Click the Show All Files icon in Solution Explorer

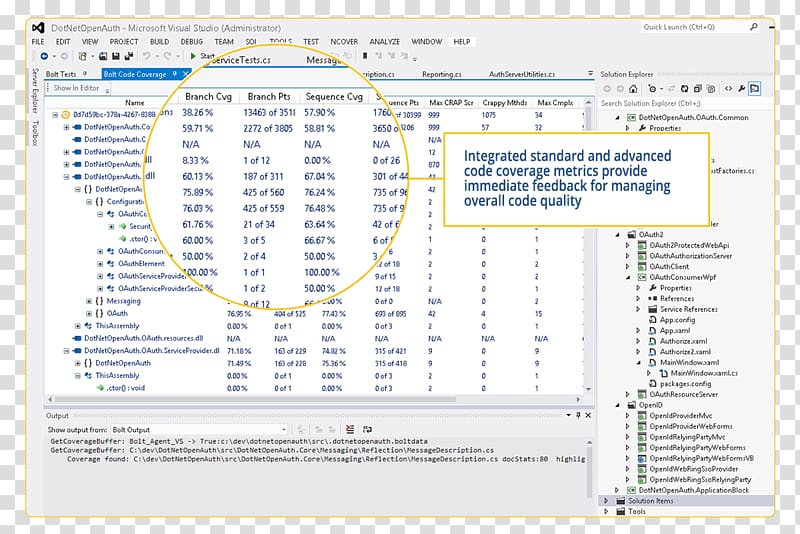(711, 89)
